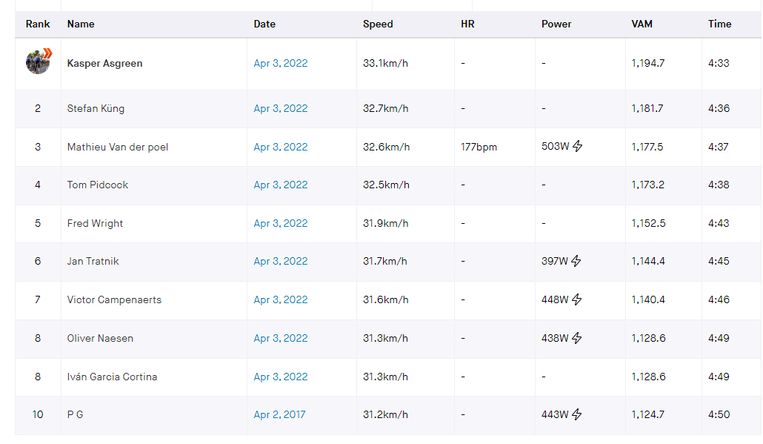Click the Power column header
The height and width of the screenshot is (444, 763).
pos(556,24)
